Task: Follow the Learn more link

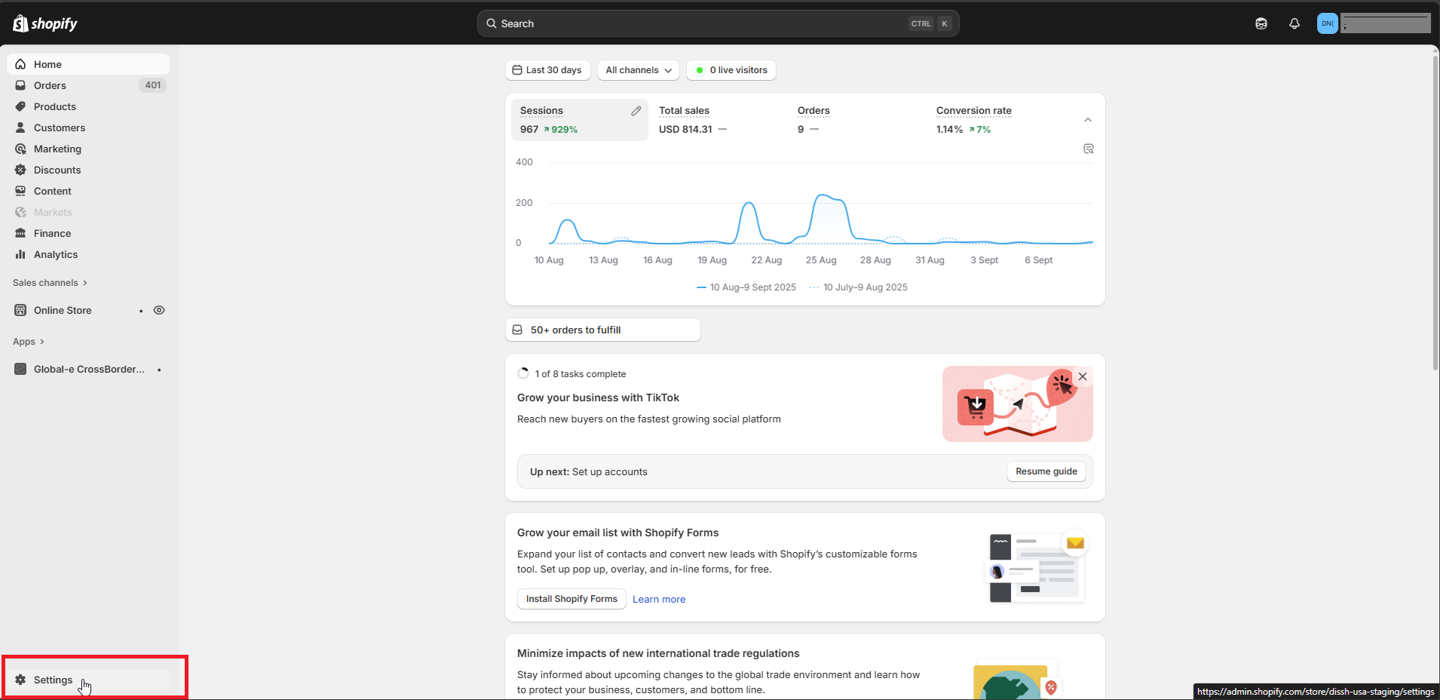Action: (x=659, y=599)
